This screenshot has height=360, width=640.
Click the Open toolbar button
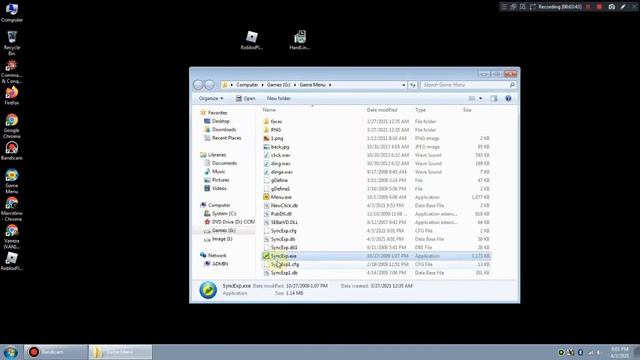(245, 98)
